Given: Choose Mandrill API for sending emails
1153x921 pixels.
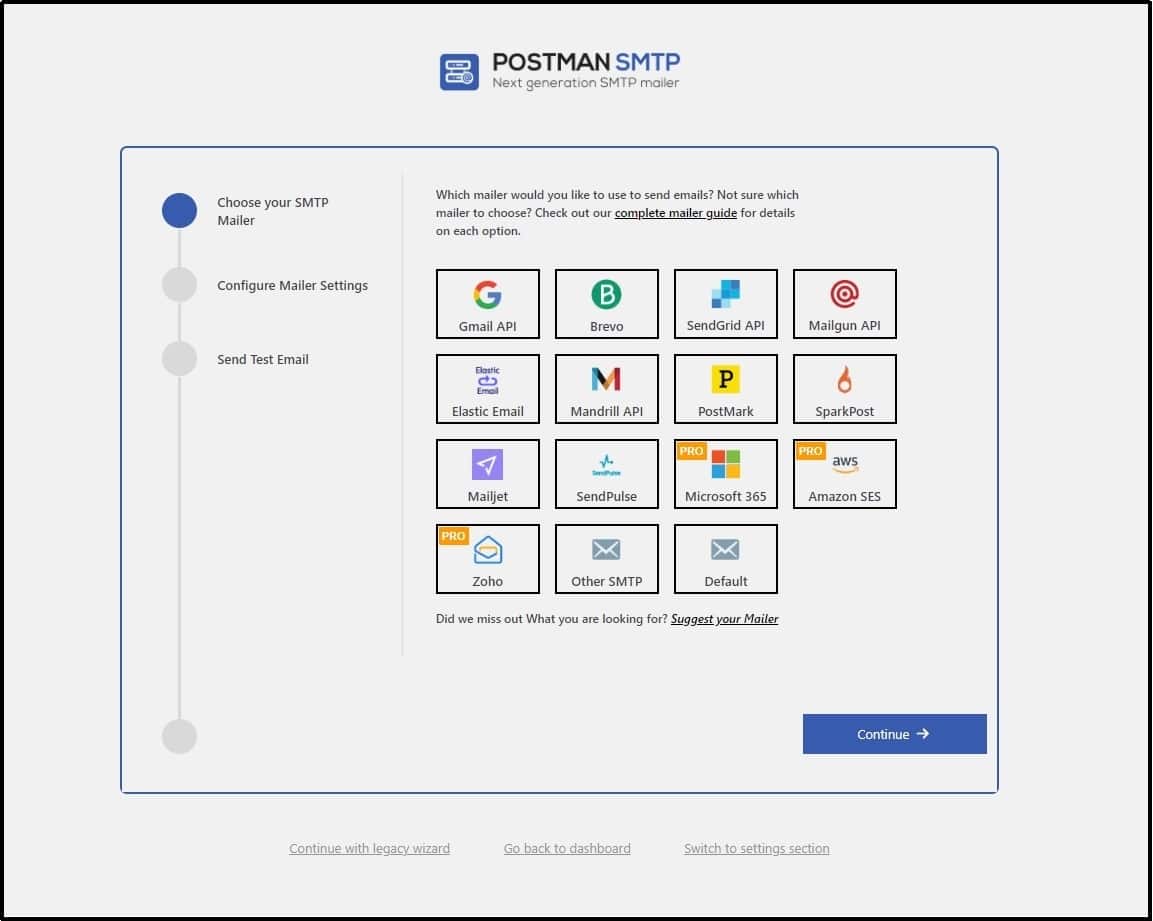Looking at the screenshot, I should click(606, 388).
